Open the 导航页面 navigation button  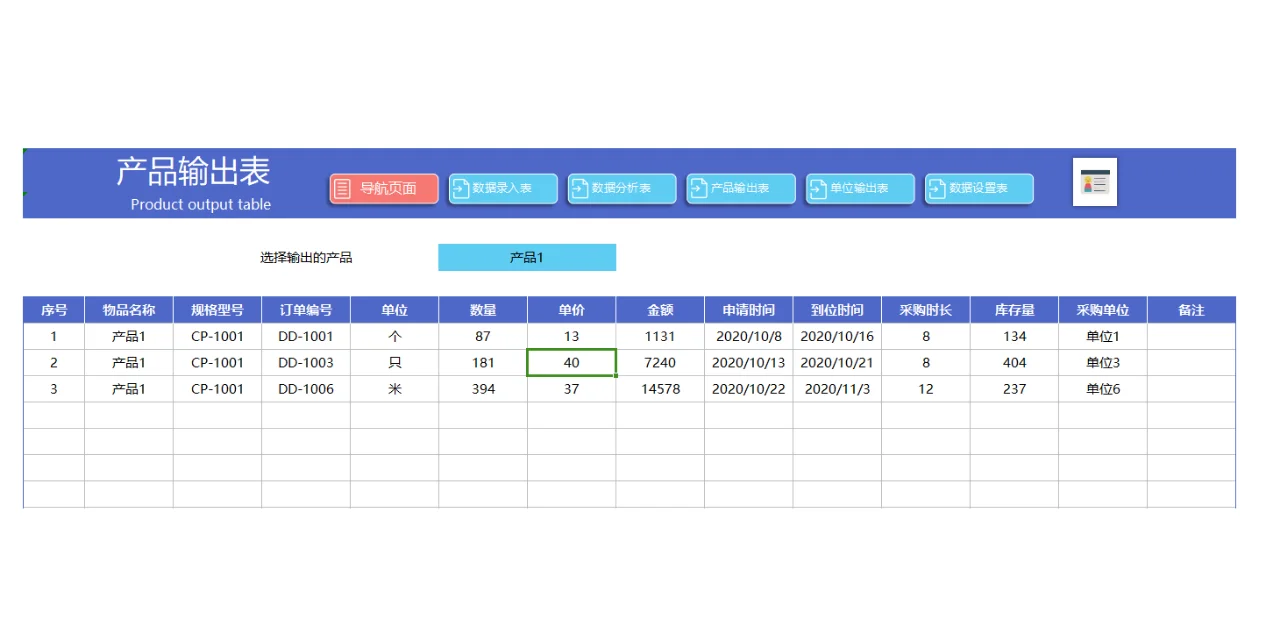pos(384,188)
